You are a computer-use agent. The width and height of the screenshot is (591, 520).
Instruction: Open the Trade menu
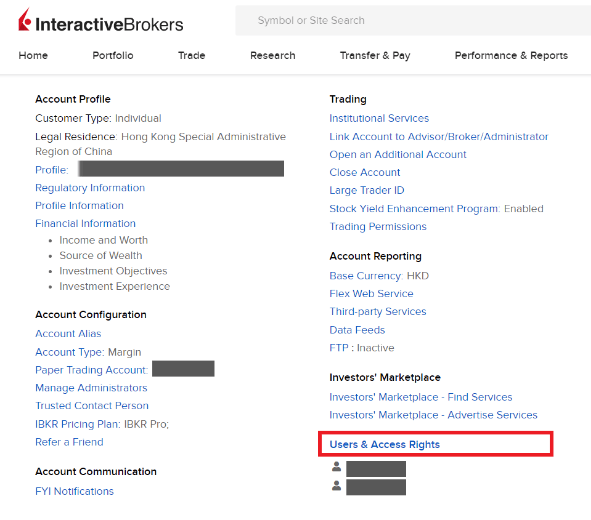[191, 55]
